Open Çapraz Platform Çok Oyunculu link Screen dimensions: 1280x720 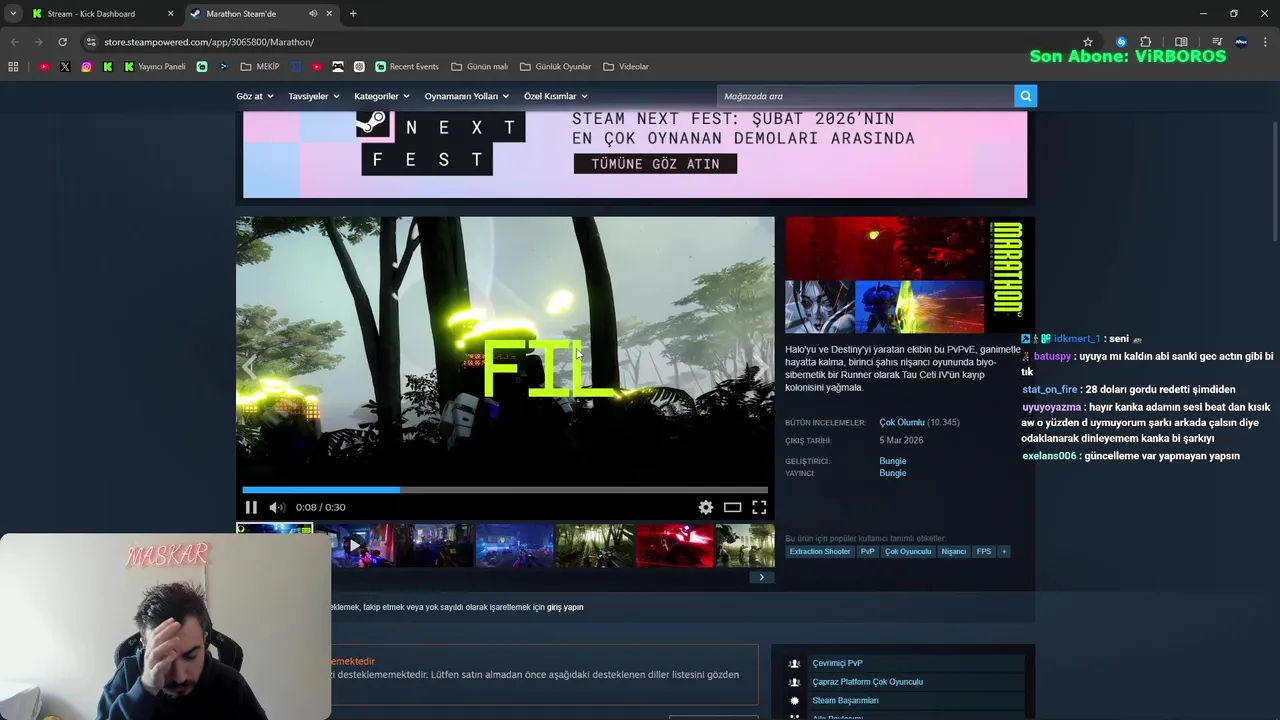[867, 682]
